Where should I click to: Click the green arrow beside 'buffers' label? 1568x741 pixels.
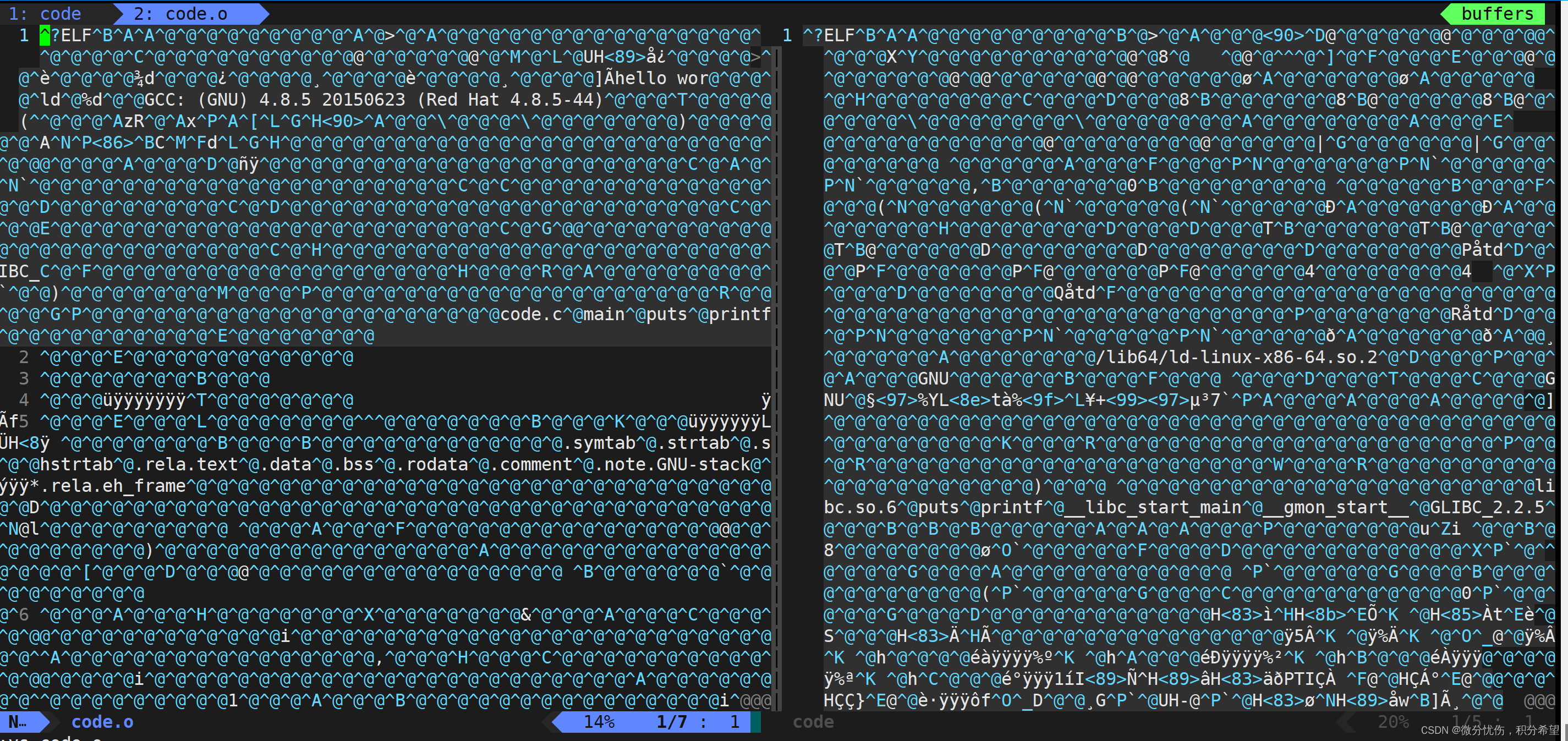[x=1446, y=13]
